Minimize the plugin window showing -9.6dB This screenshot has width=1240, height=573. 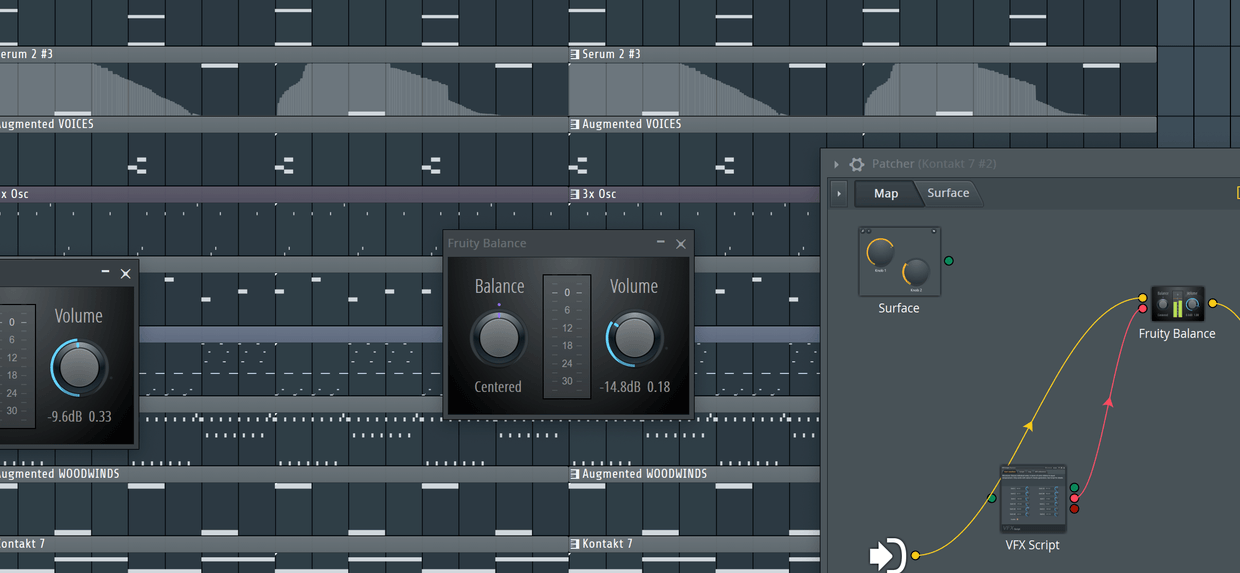click(105, 272)
